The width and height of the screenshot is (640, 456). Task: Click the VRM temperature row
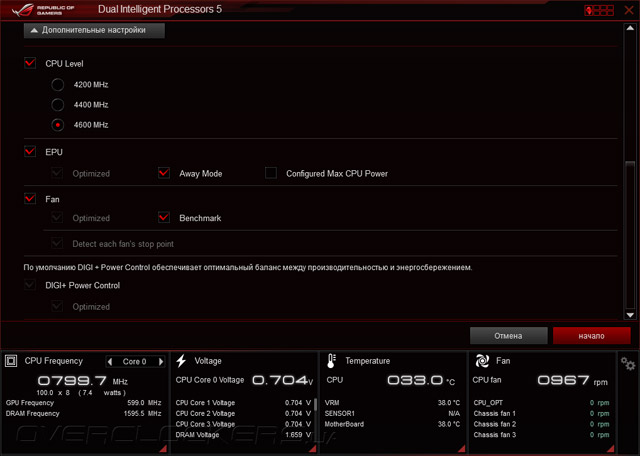392,403
